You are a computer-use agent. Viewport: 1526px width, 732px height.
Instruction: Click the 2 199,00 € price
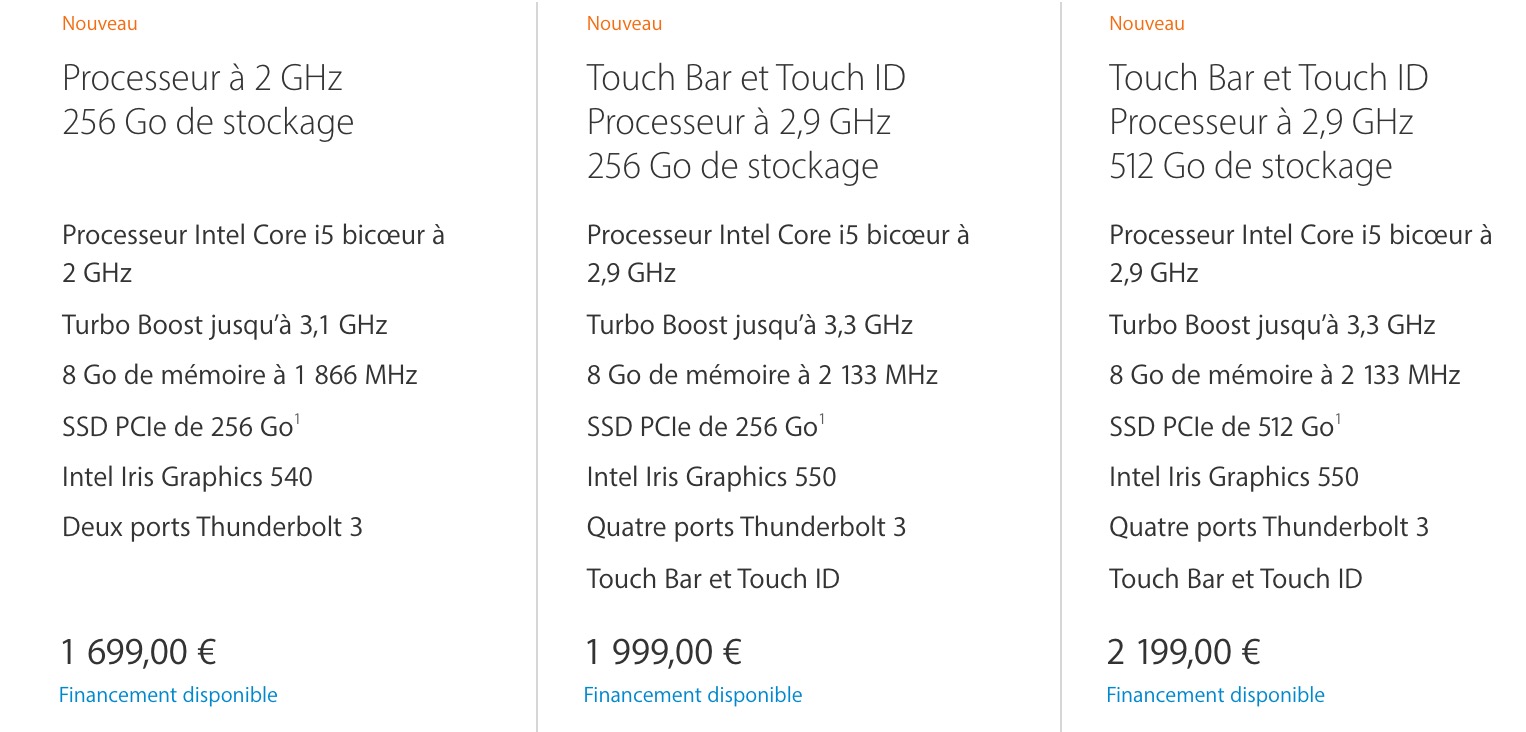(1184, 652)
